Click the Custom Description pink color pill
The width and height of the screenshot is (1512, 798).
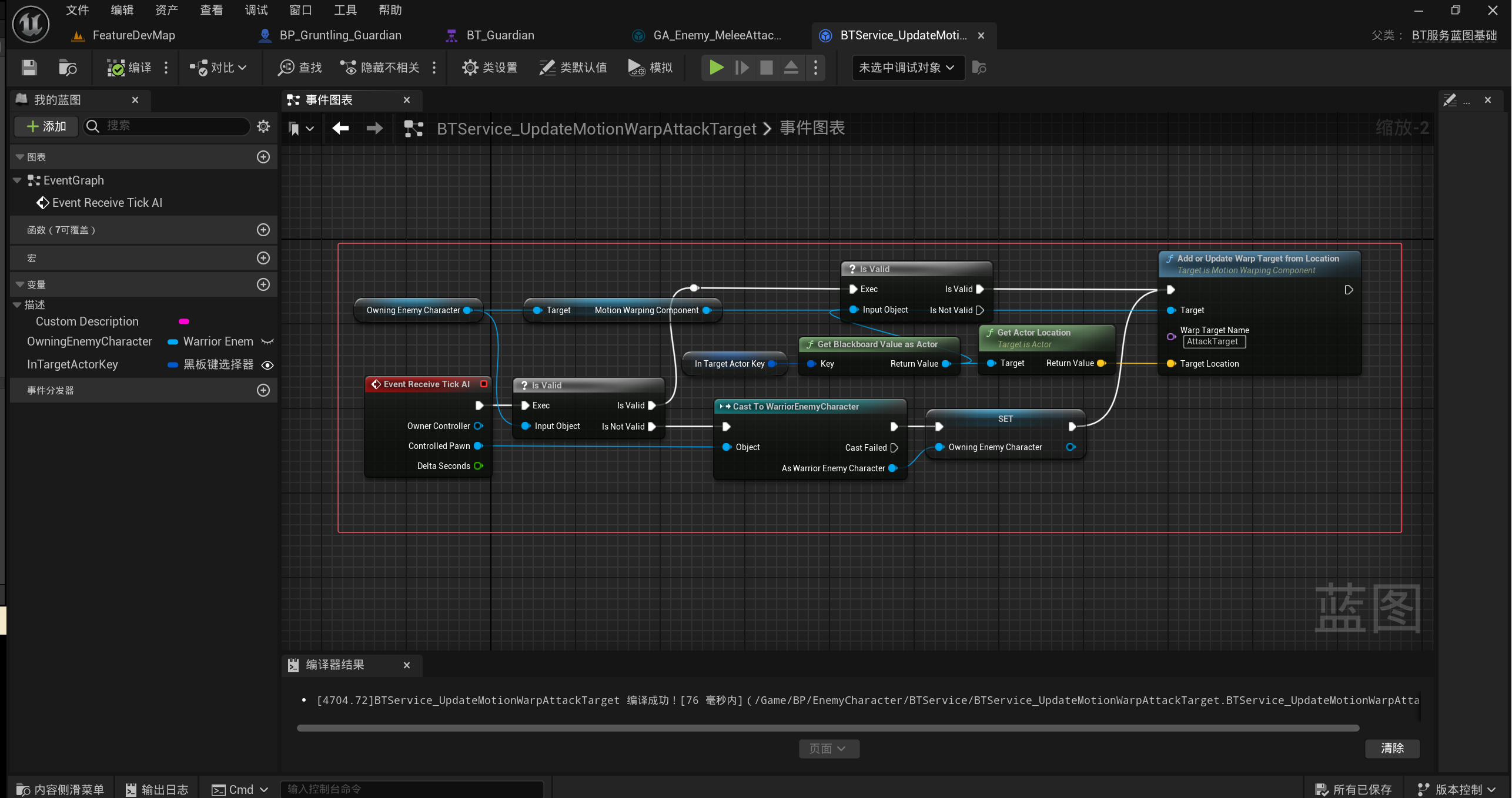(x=184, y=321)
